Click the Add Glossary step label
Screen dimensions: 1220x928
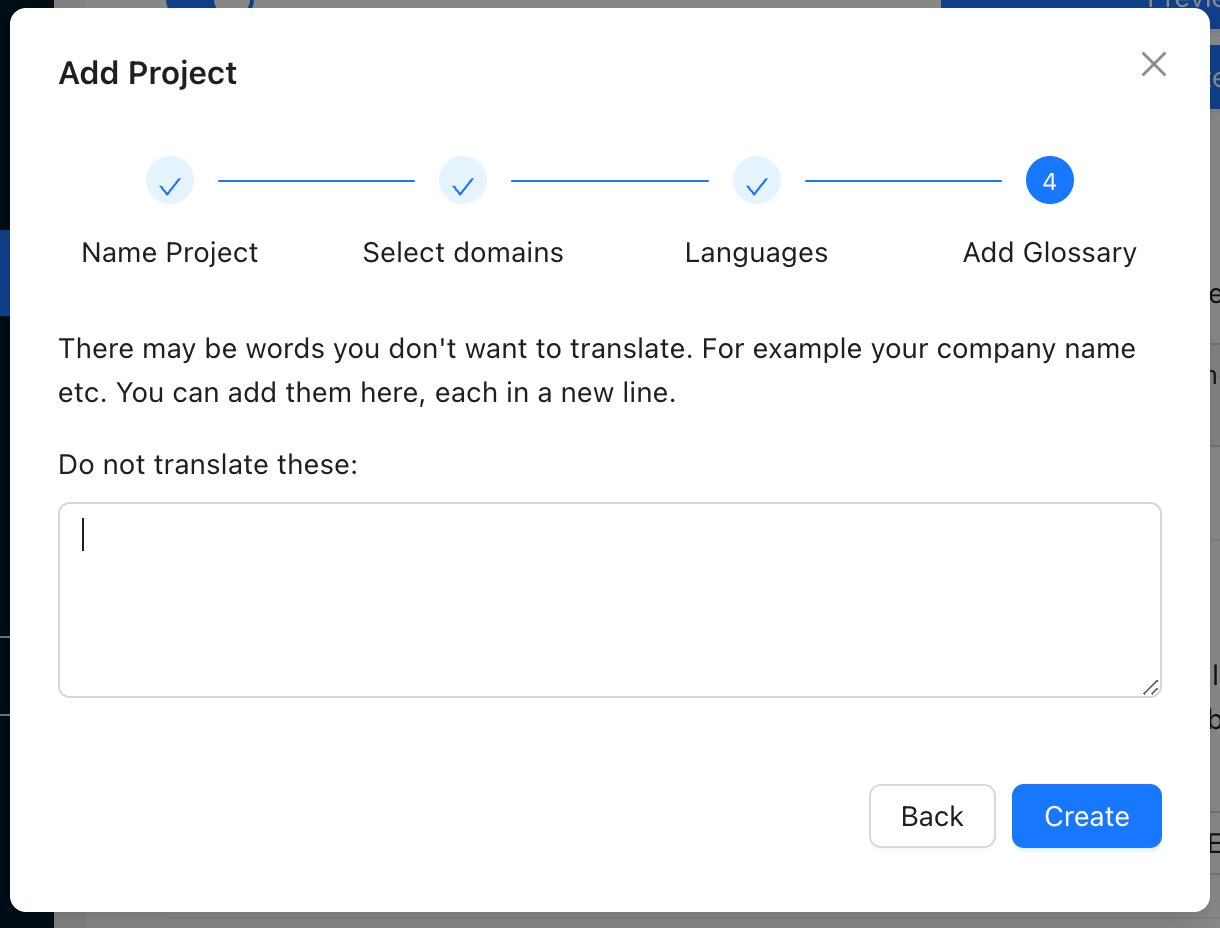(1050, 253)
